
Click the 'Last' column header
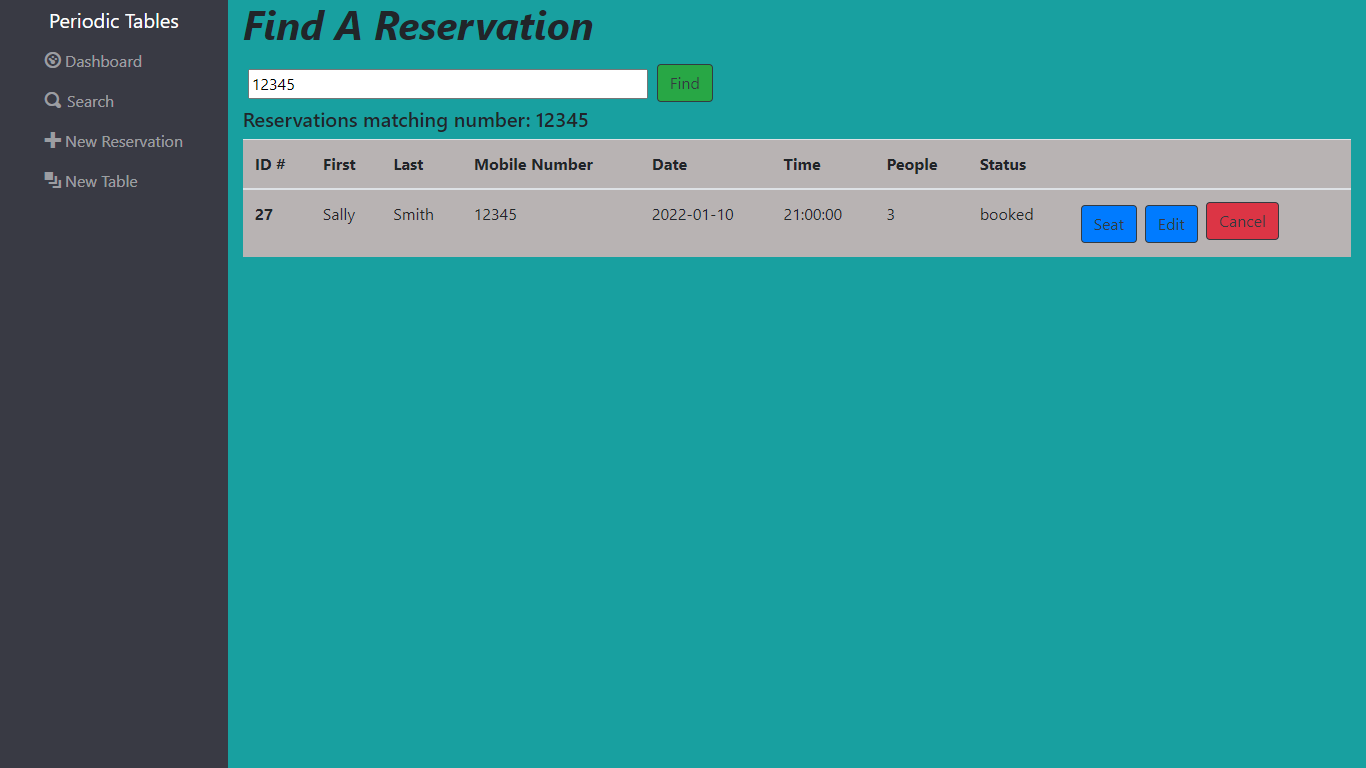click(408, 165)
